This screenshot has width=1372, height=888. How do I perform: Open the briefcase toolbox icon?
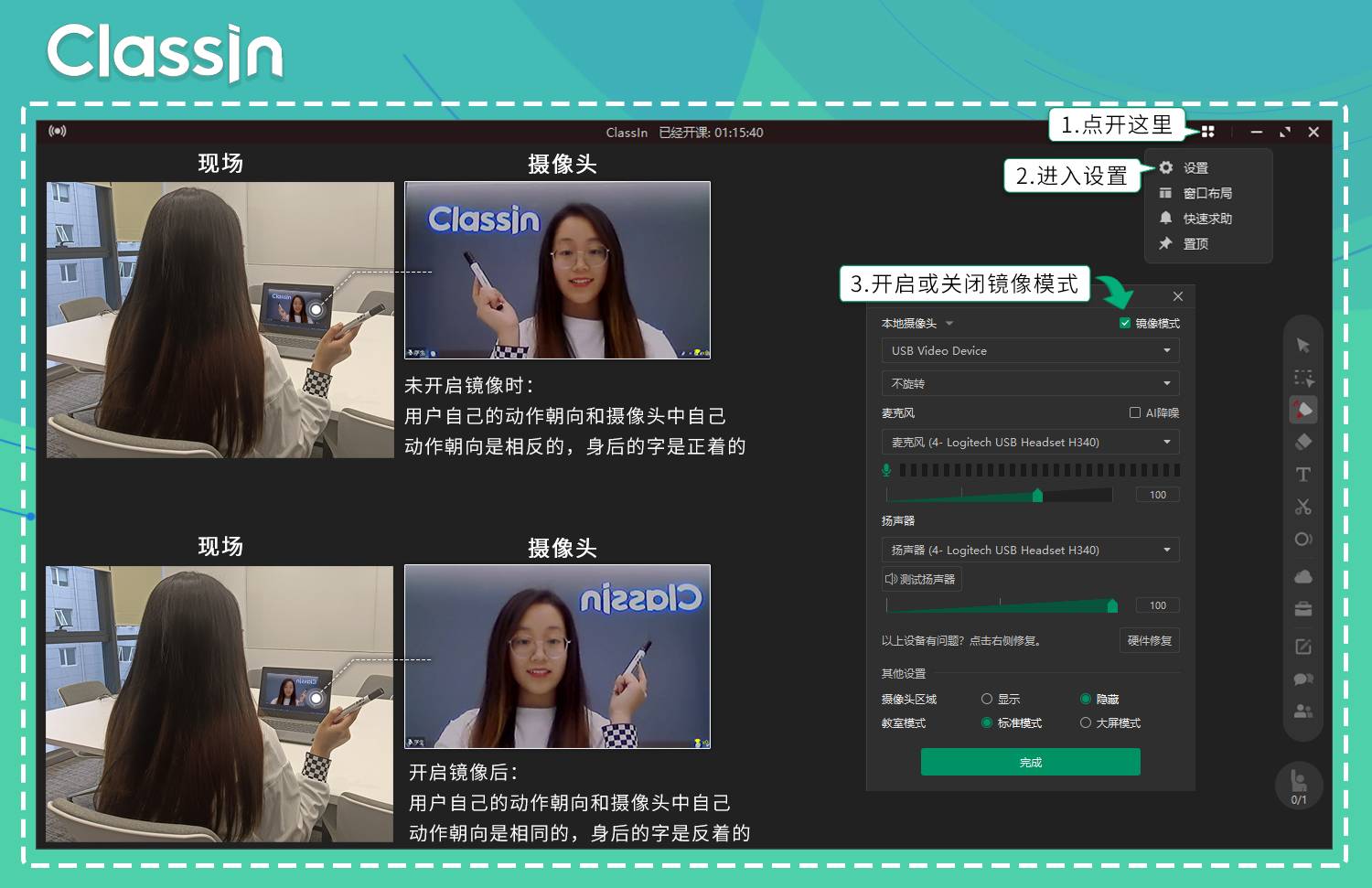[1303, 609]
